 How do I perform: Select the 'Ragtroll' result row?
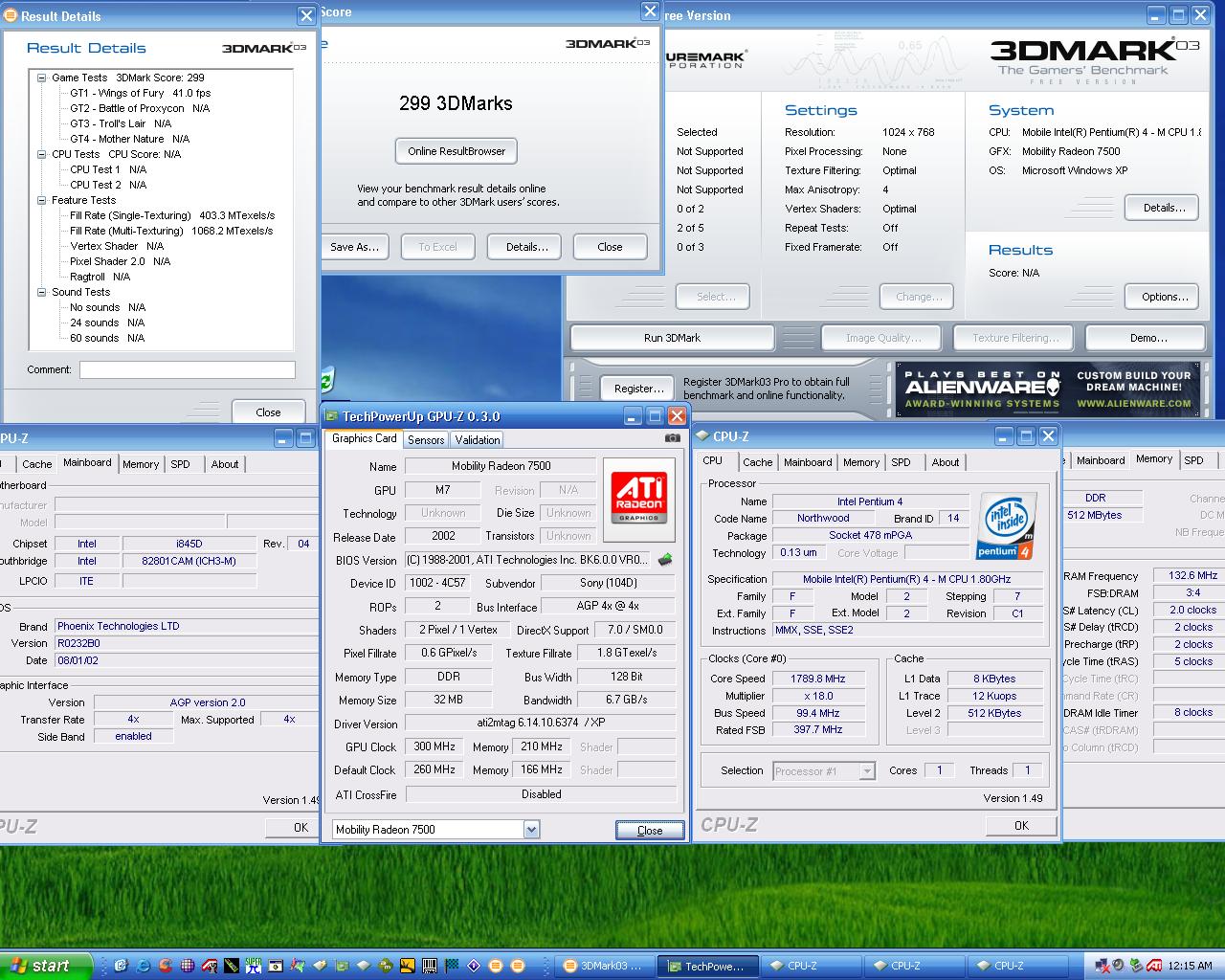pos(100,277)
